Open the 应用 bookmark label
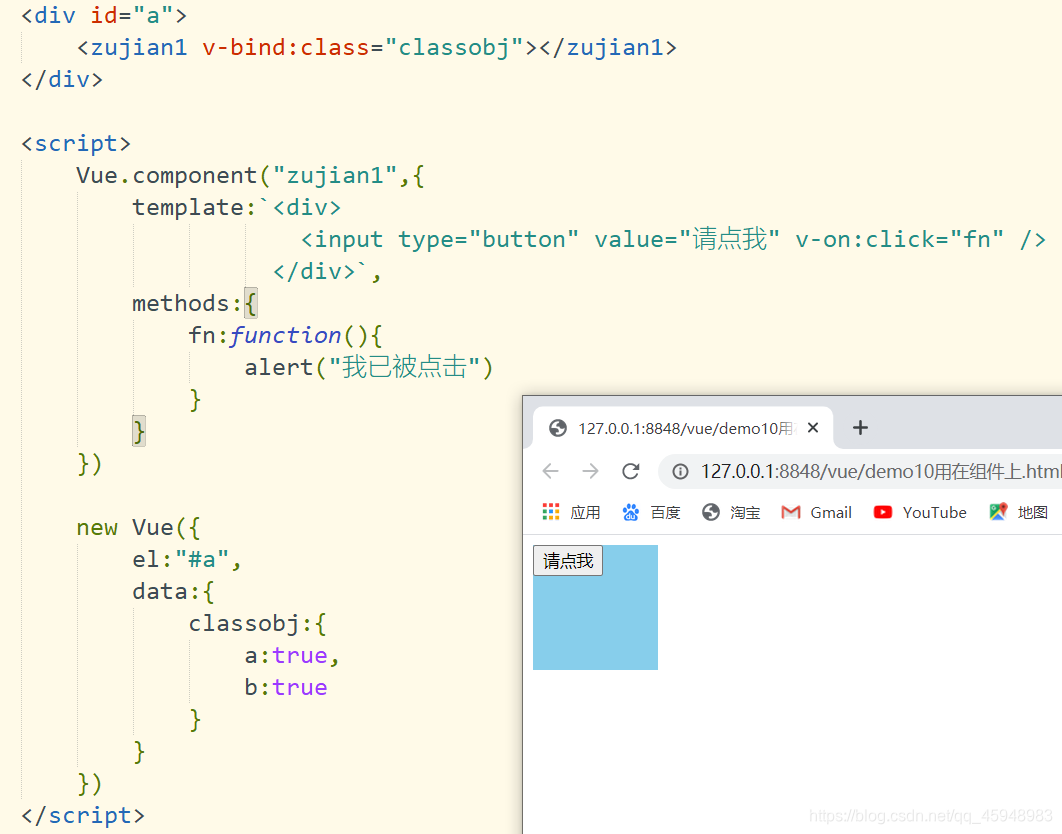 585,513
